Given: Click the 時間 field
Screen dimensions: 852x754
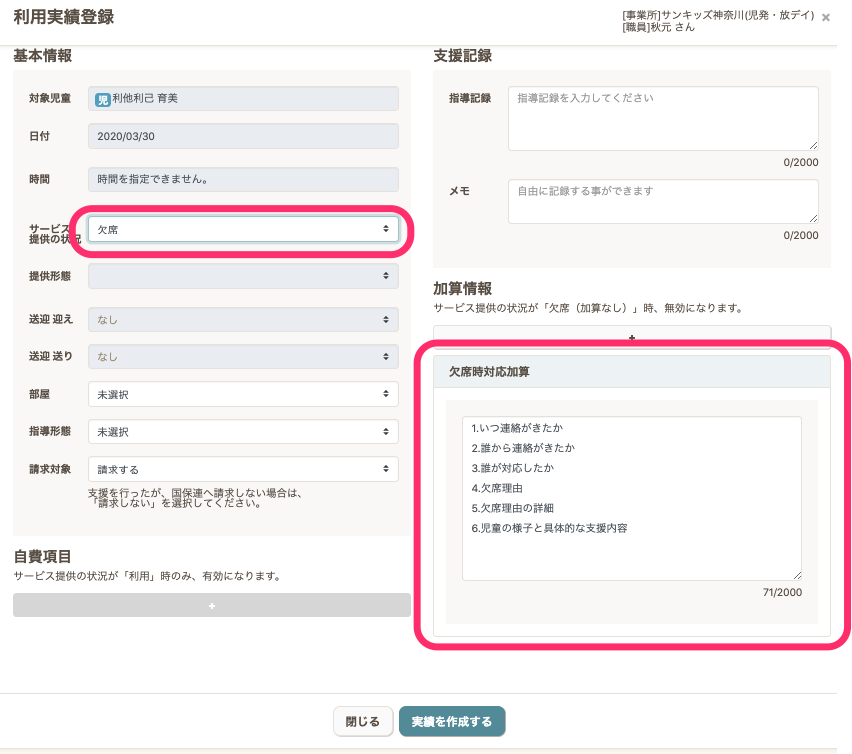Looking at the screenshot, I should point(243,179).
